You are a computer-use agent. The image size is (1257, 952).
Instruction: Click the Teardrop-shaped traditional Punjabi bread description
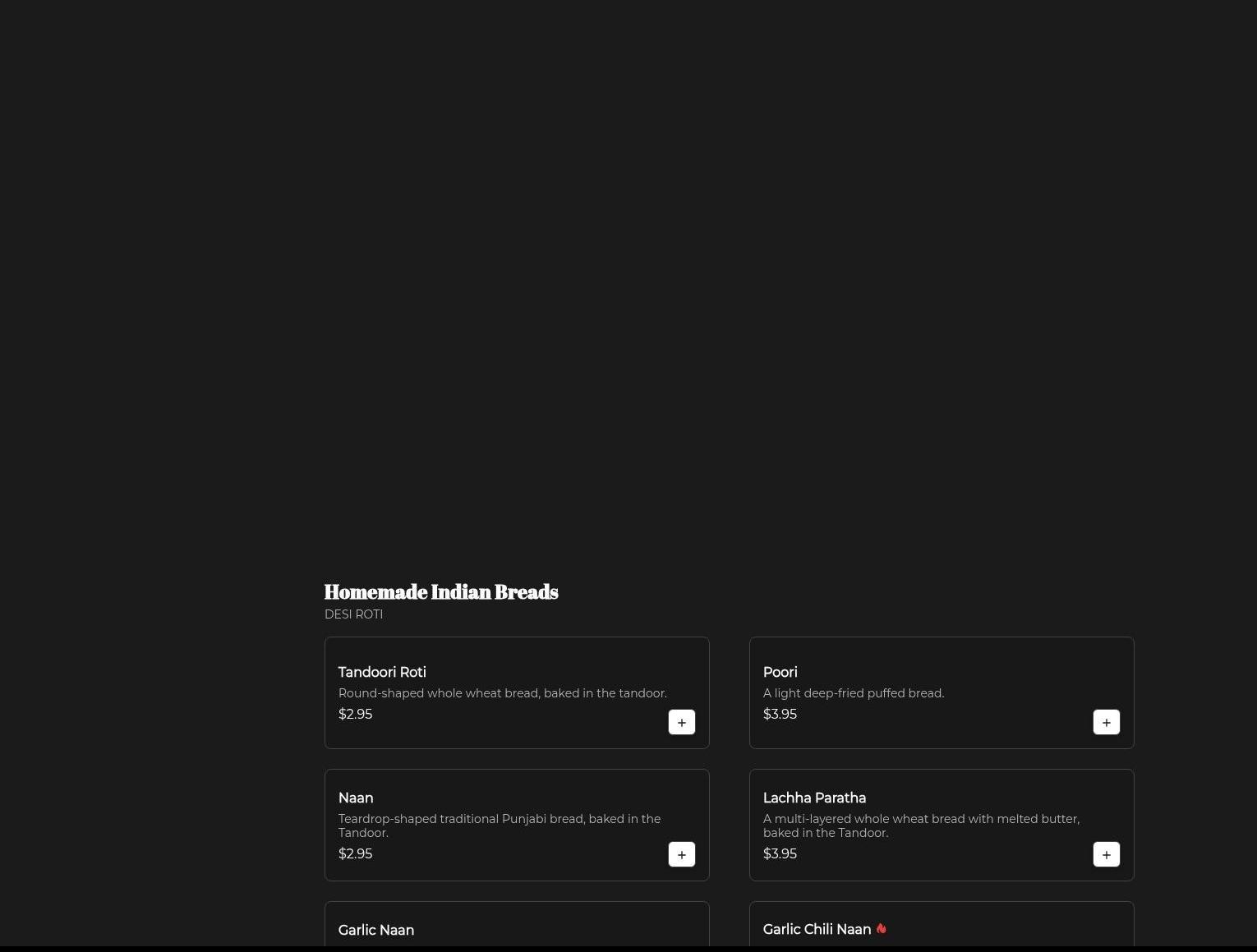click(x=499, y=826)
